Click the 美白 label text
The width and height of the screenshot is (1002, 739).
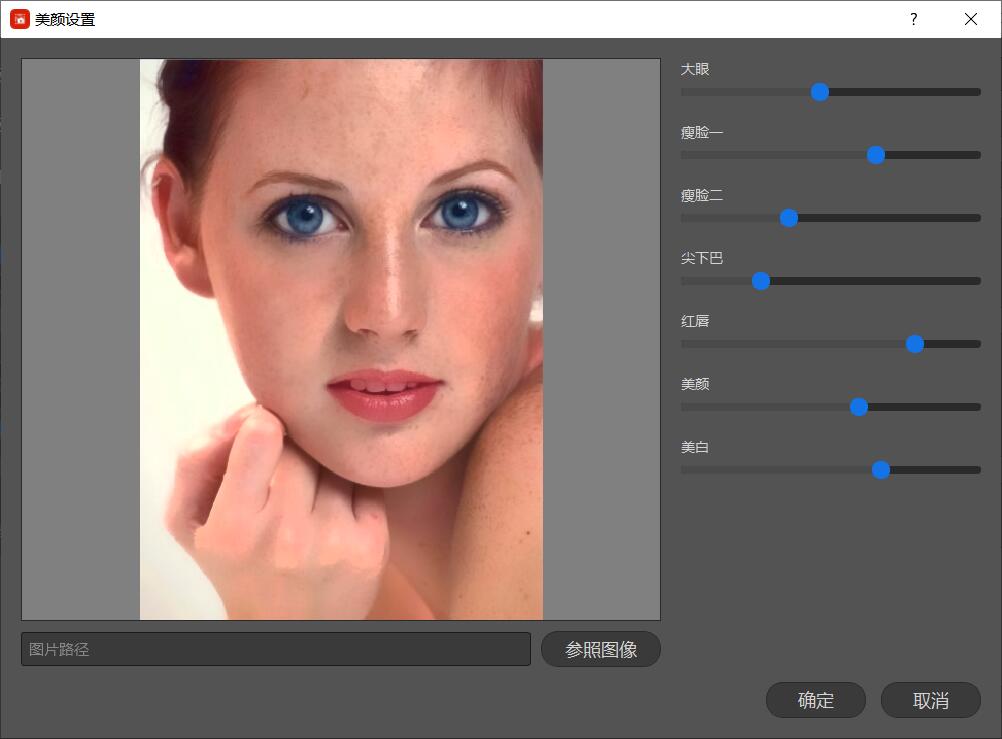[695, 447]
